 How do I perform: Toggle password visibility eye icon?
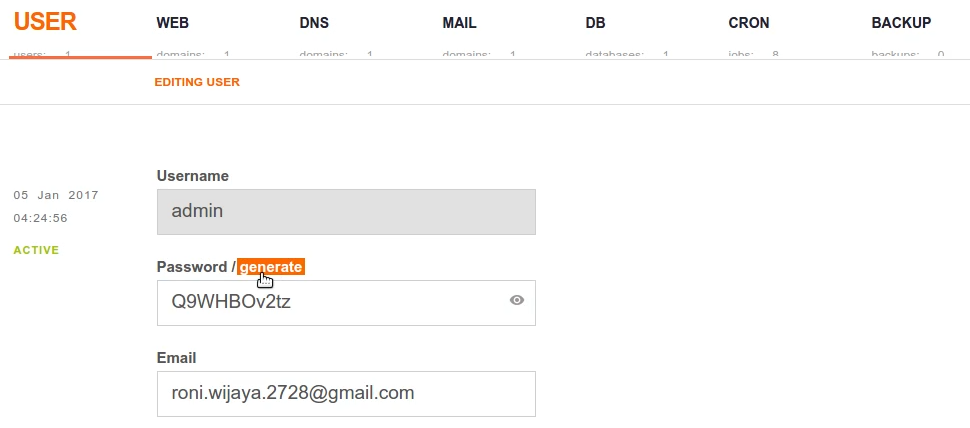tap(517, 299)
